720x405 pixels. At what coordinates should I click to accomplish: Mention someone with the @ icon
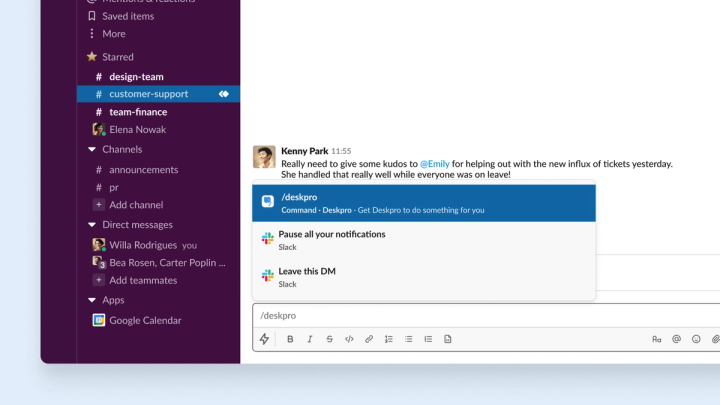tap(676, 339)
